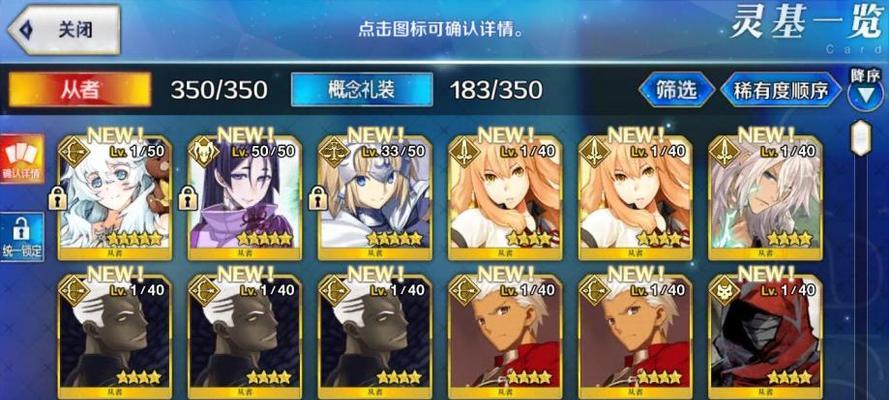Click class icon on hooded red servant card
Screen dimensions: 889x400
coord(725,292)
